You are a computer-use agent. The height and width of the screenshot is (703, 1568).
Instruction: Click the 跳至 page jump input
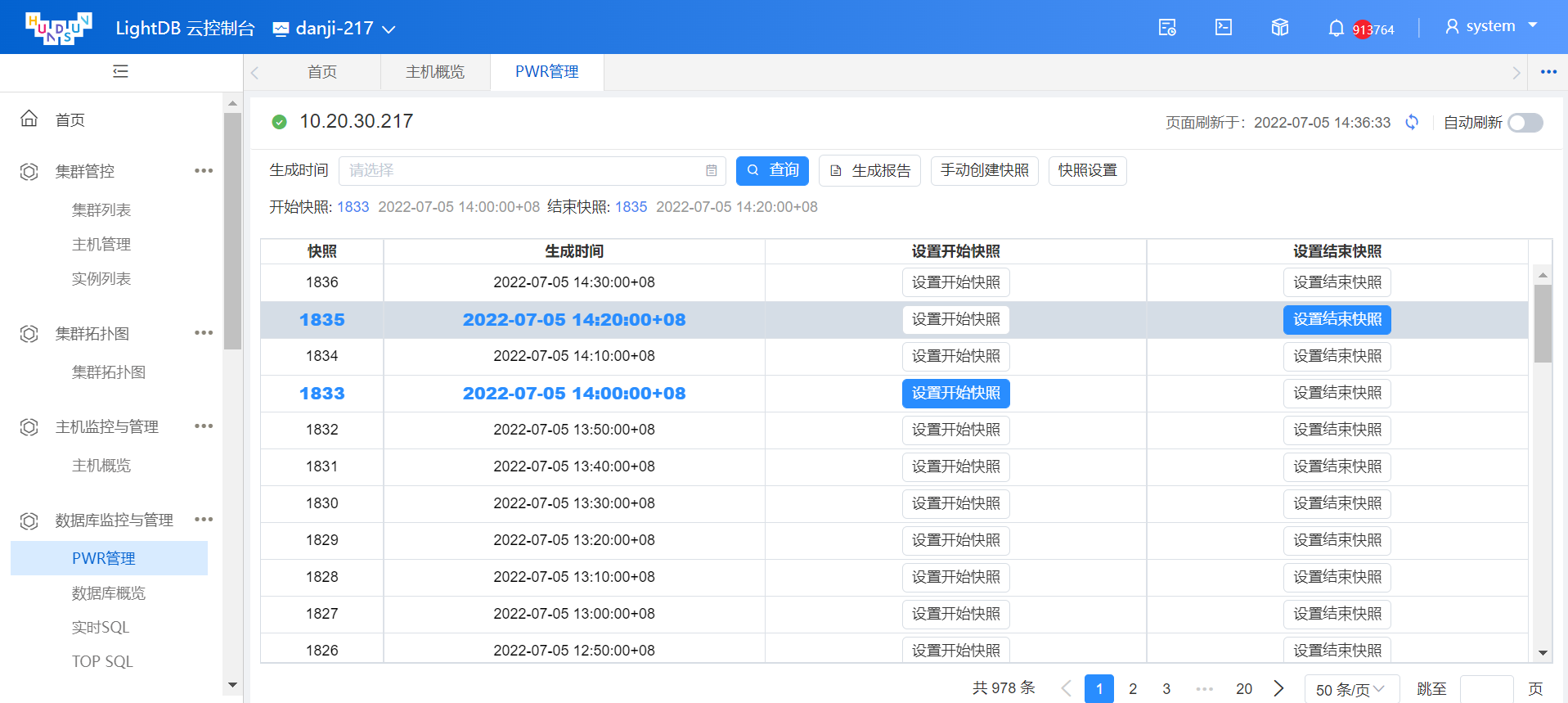1486,689
